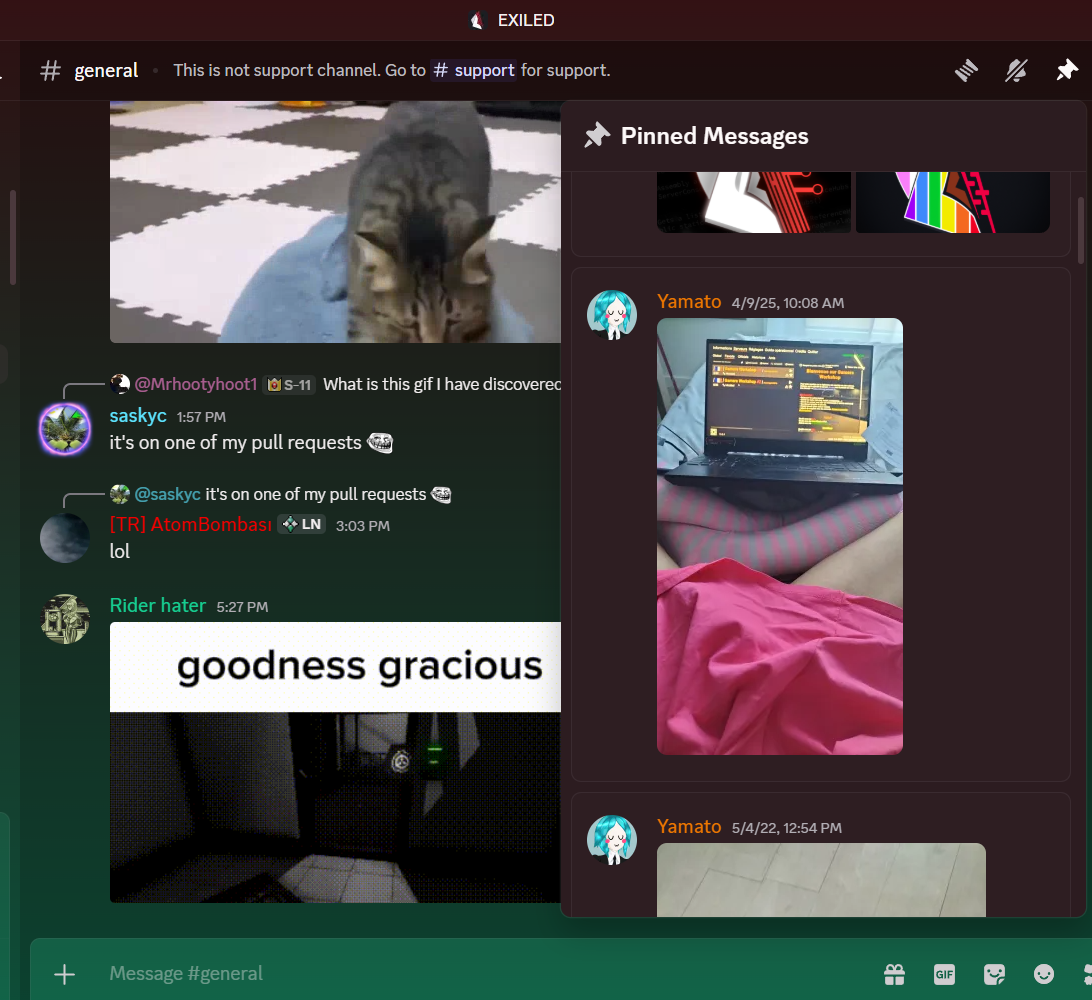Click the 5/4/22, 12:54 PM pin timestamp
Screen dimensions: 1092x1000
point(786,828)
